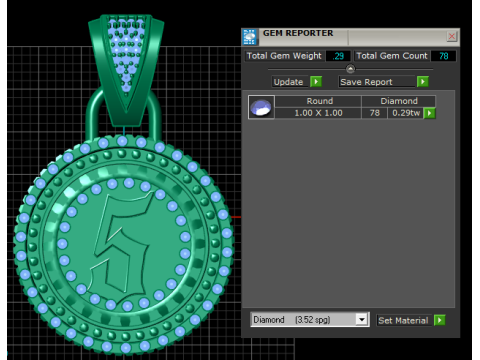This screenshot has width=480, height=360.
Task: Click the green arrow next to Save Report
Action: (423, 82)
